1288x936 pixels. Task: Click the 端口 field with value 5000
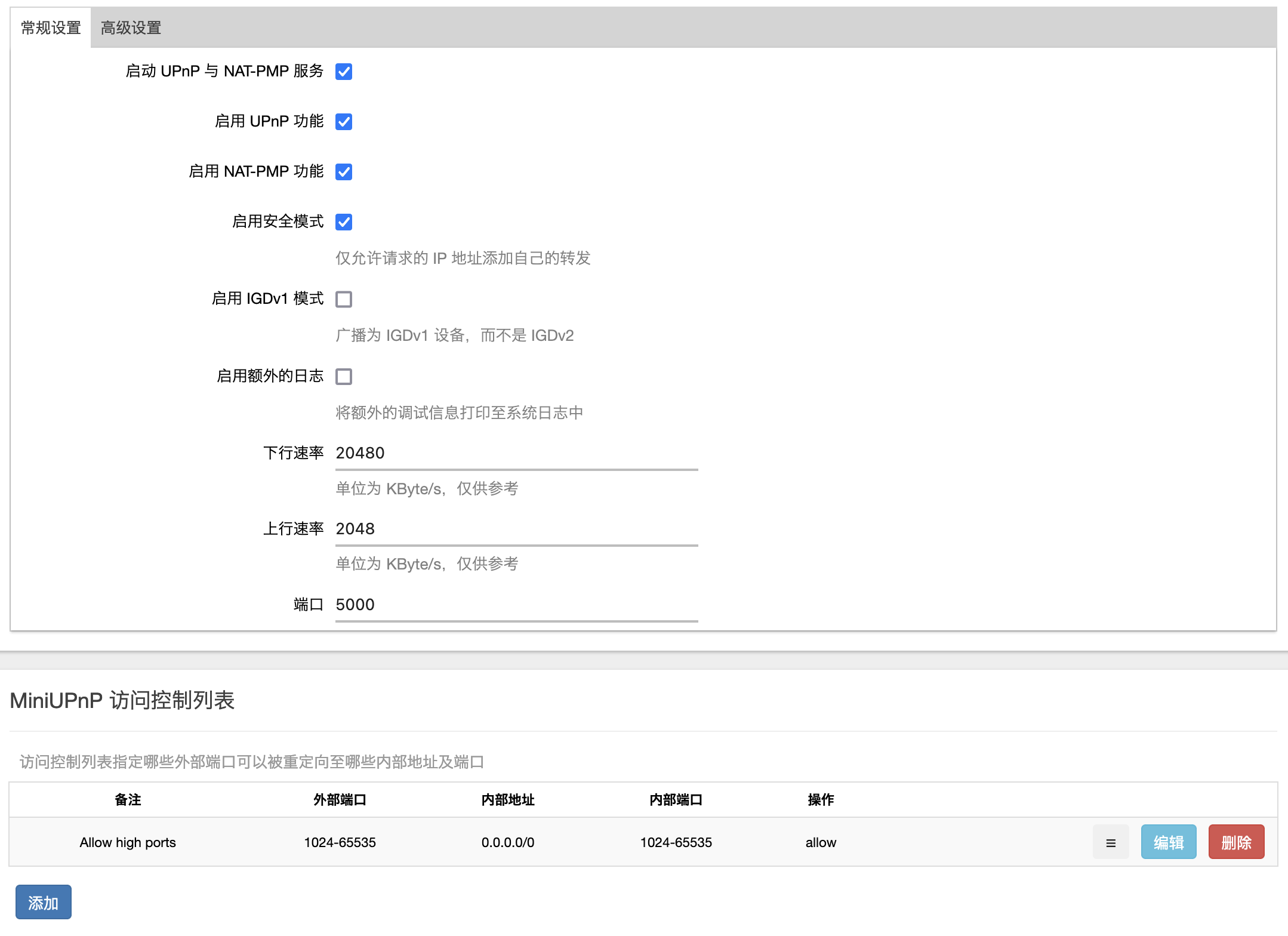coord(516,605)
